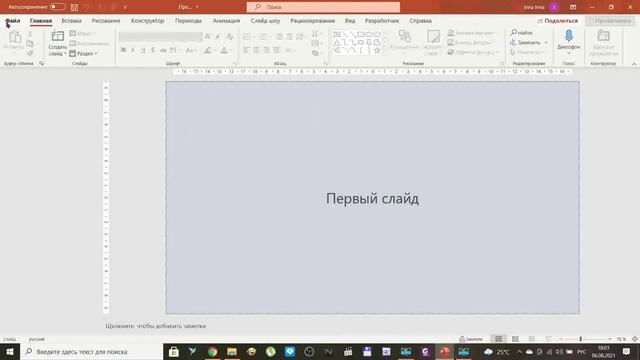Collapse the ribbon with the chevron
The image size is (640, 360).
634,64
